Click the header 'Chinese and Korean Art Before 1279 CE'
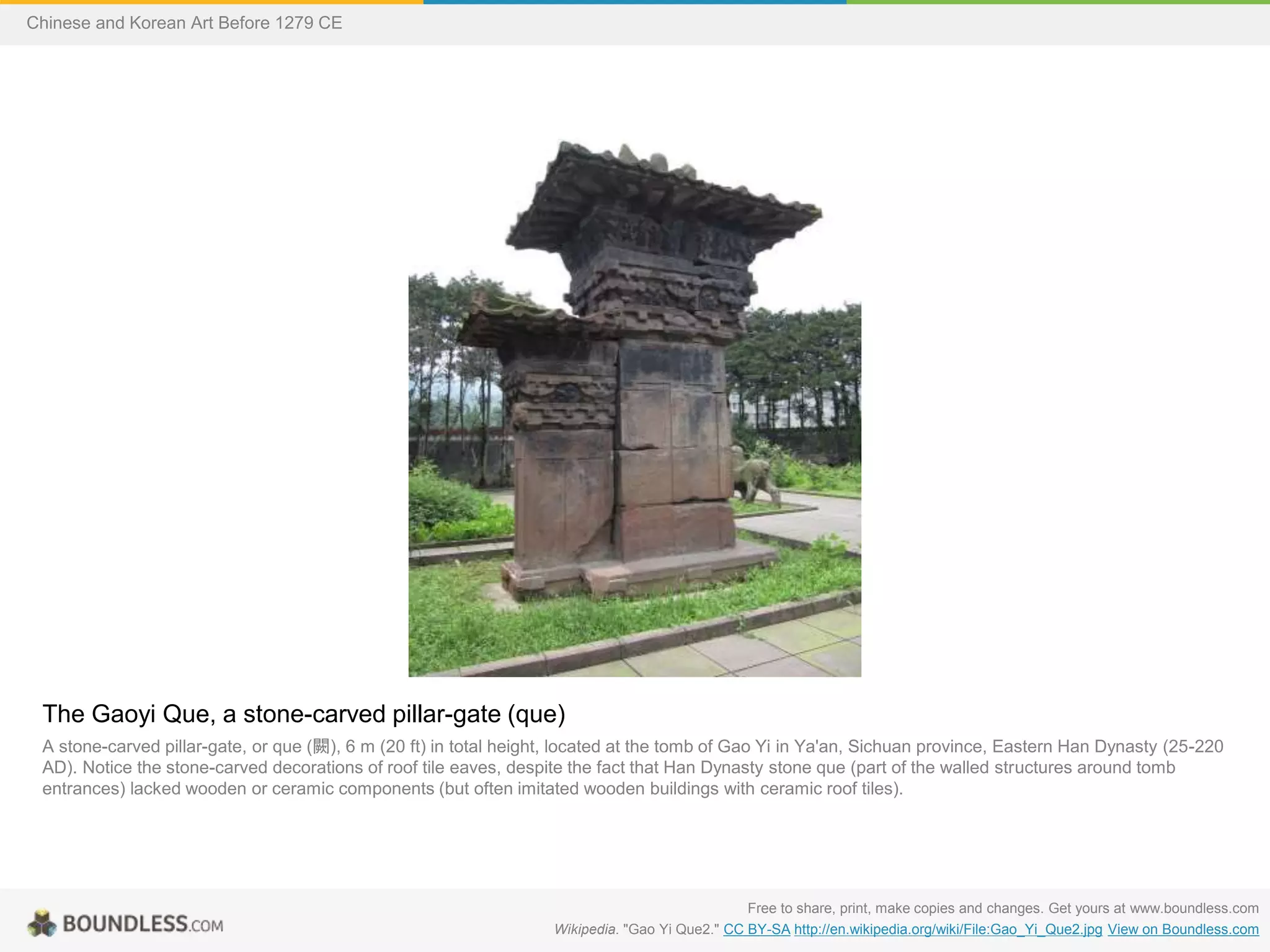1270x952 pixels. coord(184,23)
